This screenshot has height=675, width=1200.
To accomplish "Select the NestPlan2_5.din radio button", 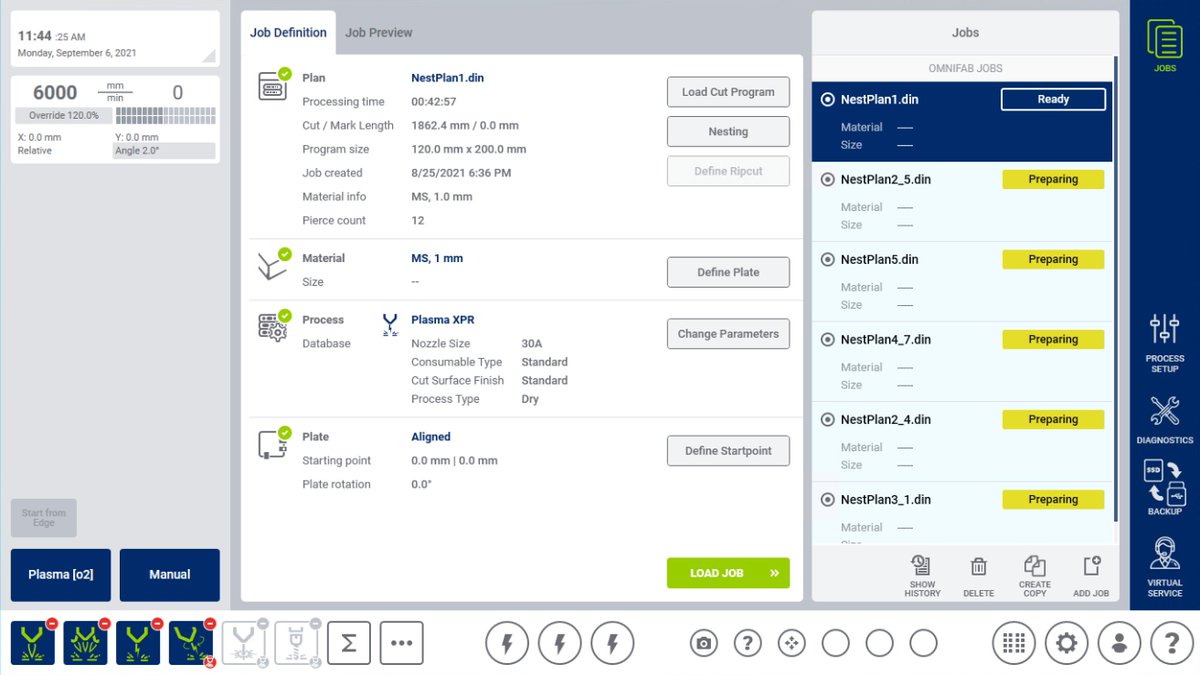I will coord(827,180).
